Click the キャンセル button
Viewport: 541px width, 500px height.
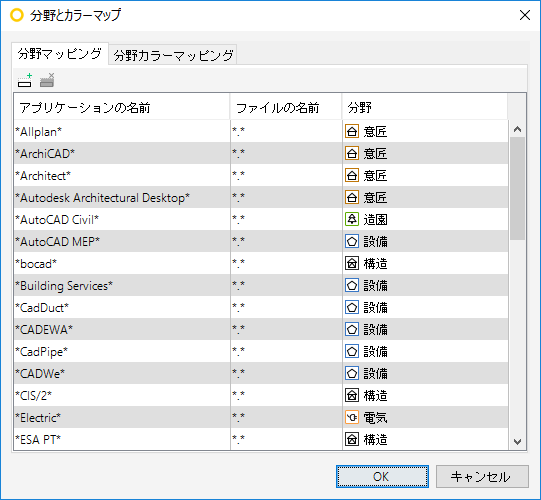coord(482,477)
